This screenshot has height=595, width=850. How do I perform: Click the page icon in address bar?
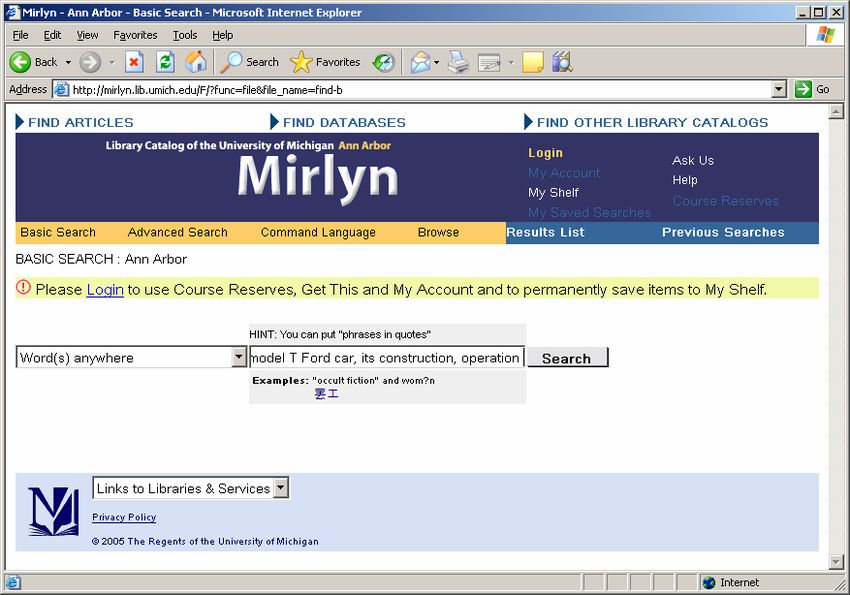click(62, 89)
